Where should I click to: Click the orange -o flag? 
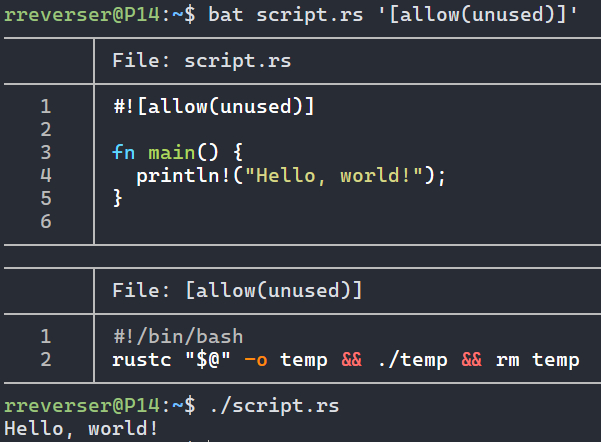(256, 359)
